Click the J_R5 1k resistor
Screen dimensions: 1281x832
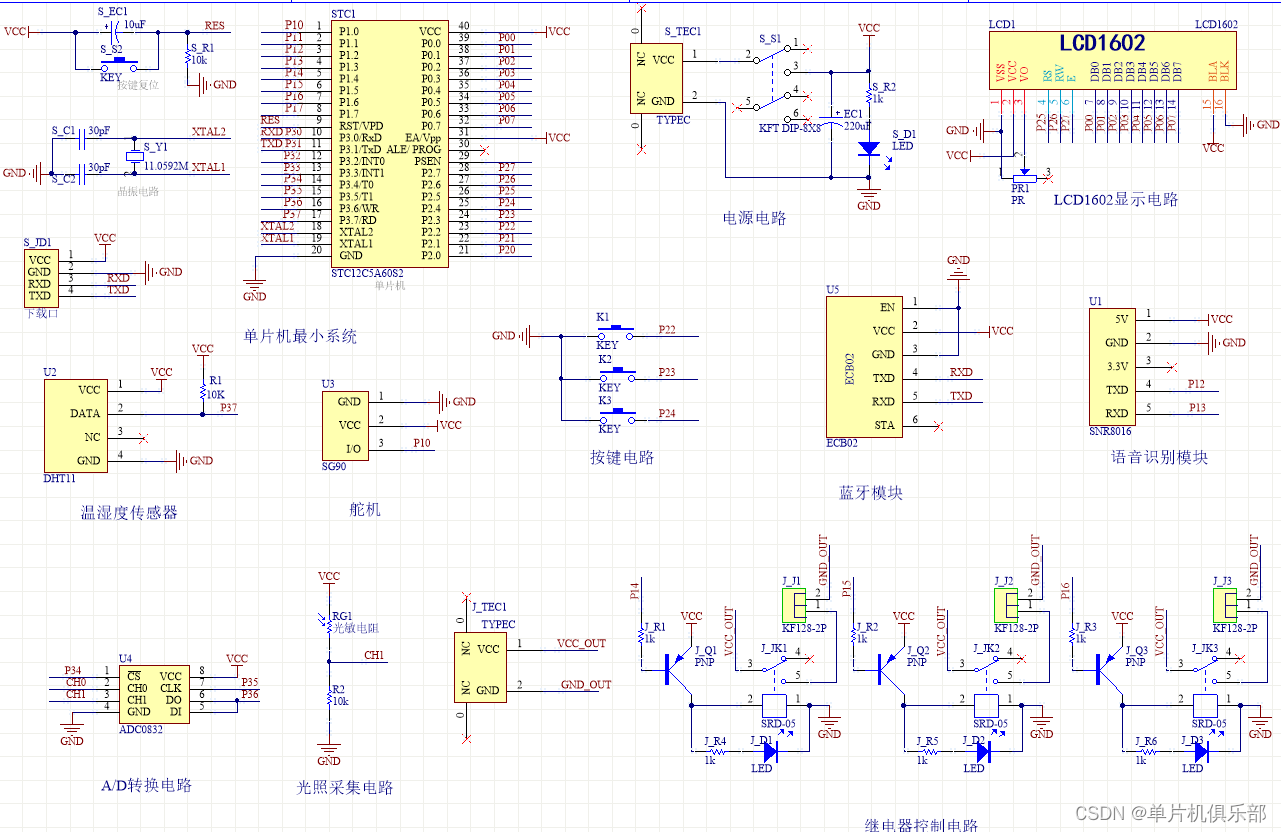(929, 750)
